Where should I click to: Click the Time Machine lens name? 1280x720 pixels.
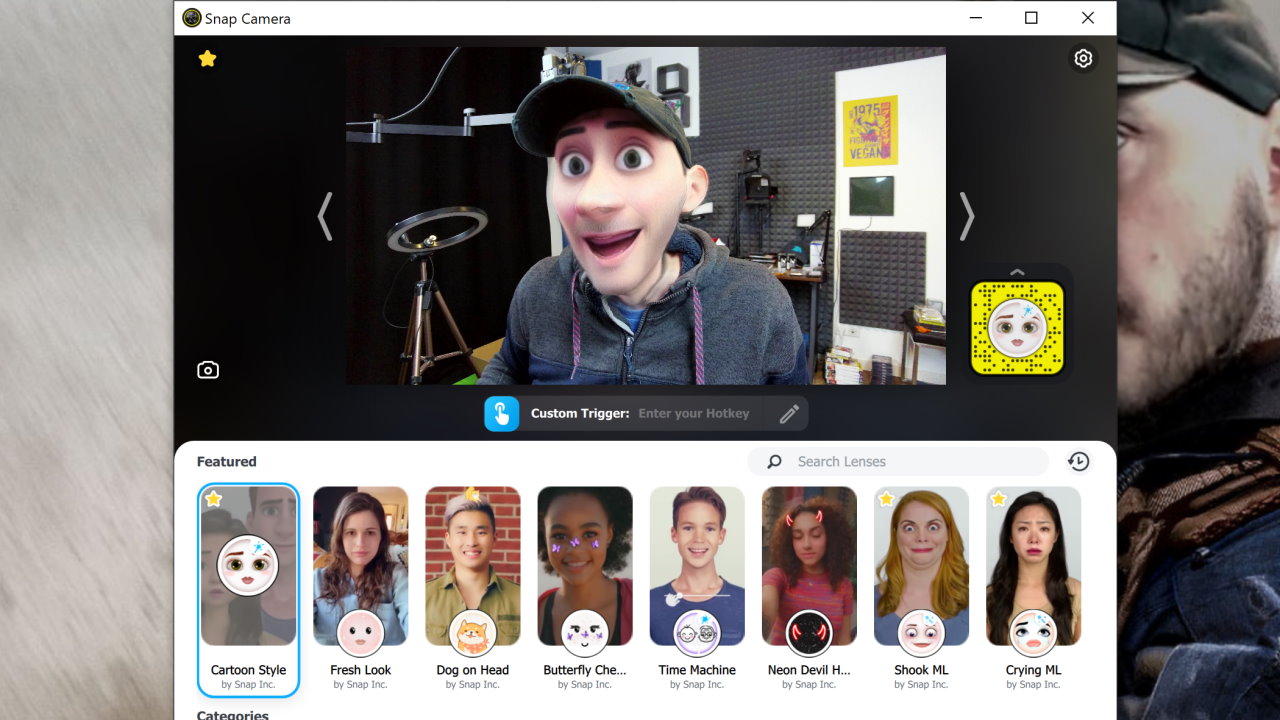click(697, 670)
